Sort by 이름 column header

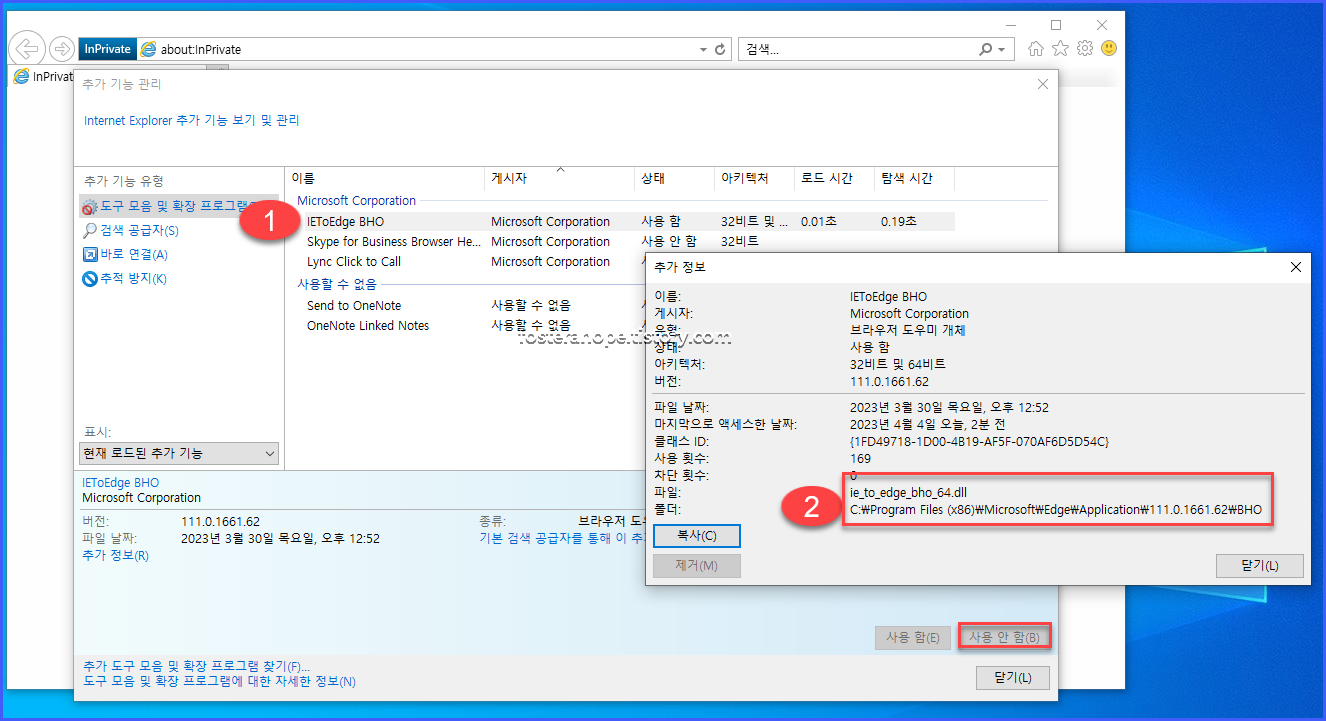pos(386,178)
